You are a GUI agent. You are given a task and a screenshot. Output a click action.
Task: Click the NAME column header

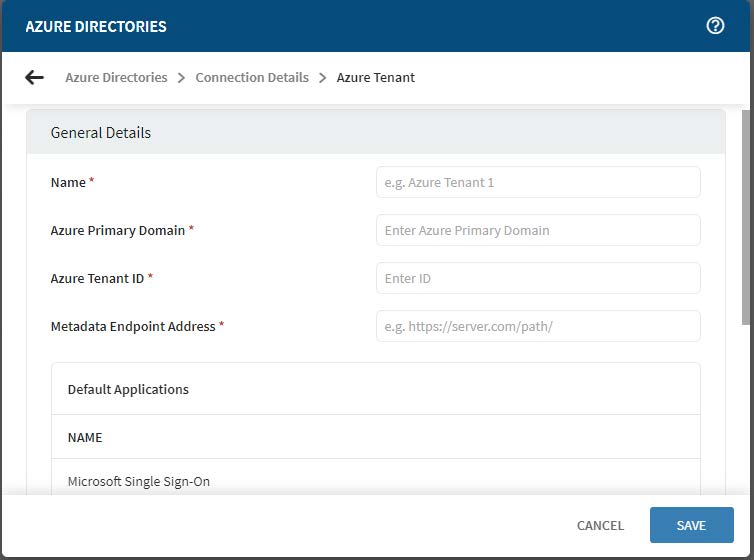pos(85,437)
